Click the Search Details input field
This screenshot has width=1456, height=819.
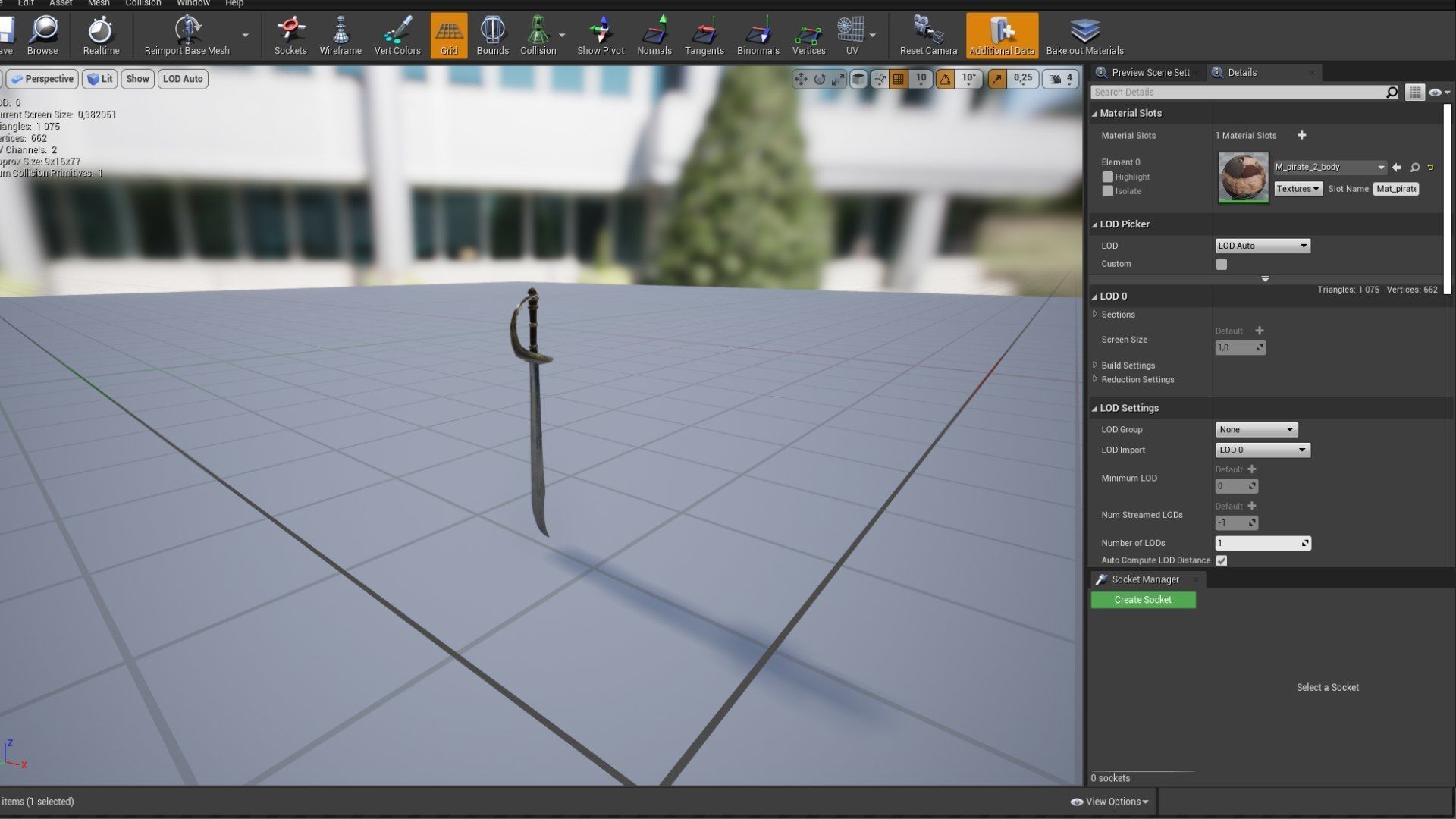pos(1238,93)
